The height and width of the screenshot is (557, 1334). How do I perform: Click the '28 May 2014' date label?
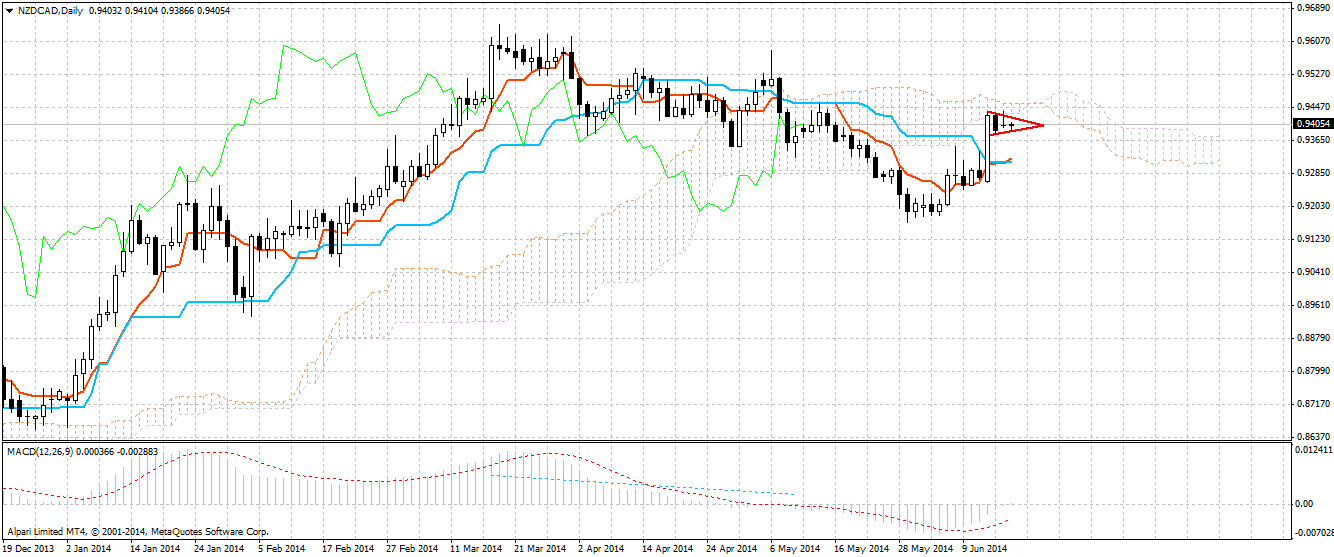pyautogui.click(x=925, y=549)
